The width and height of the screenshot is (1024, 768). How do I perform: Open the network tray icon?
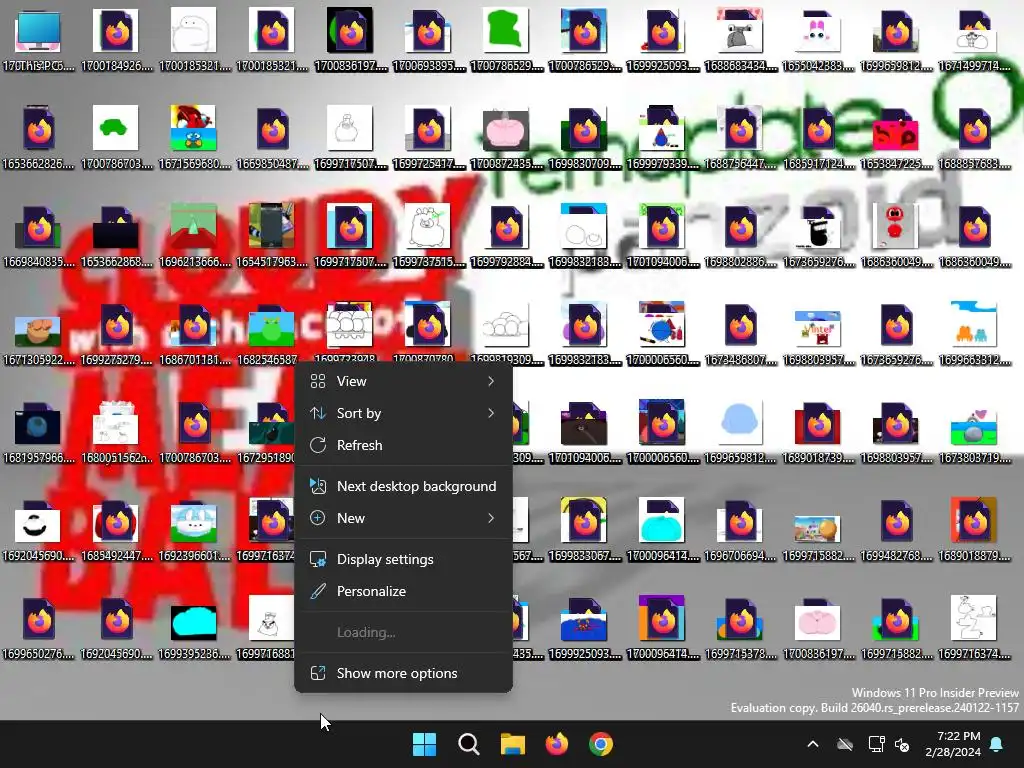click(x=876, y=744)
